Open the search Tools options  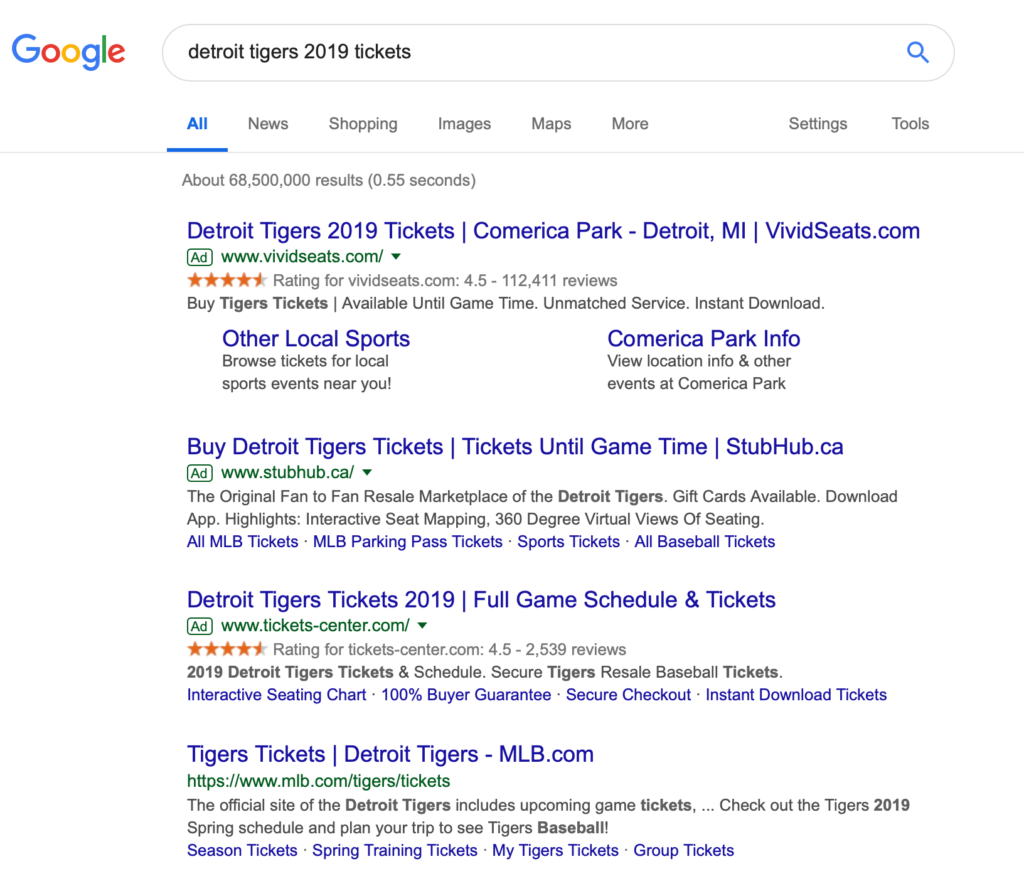point(910,123)
